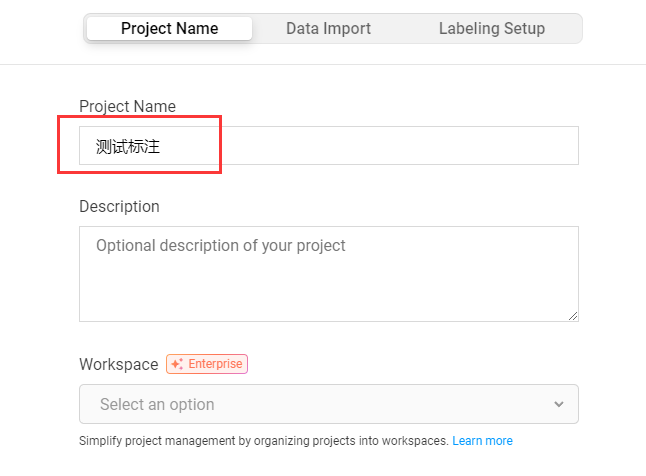The height and width of the screenshot is (476, 646).
Task: Click the "Project Name" field label
Action: (x=127, y=106)
